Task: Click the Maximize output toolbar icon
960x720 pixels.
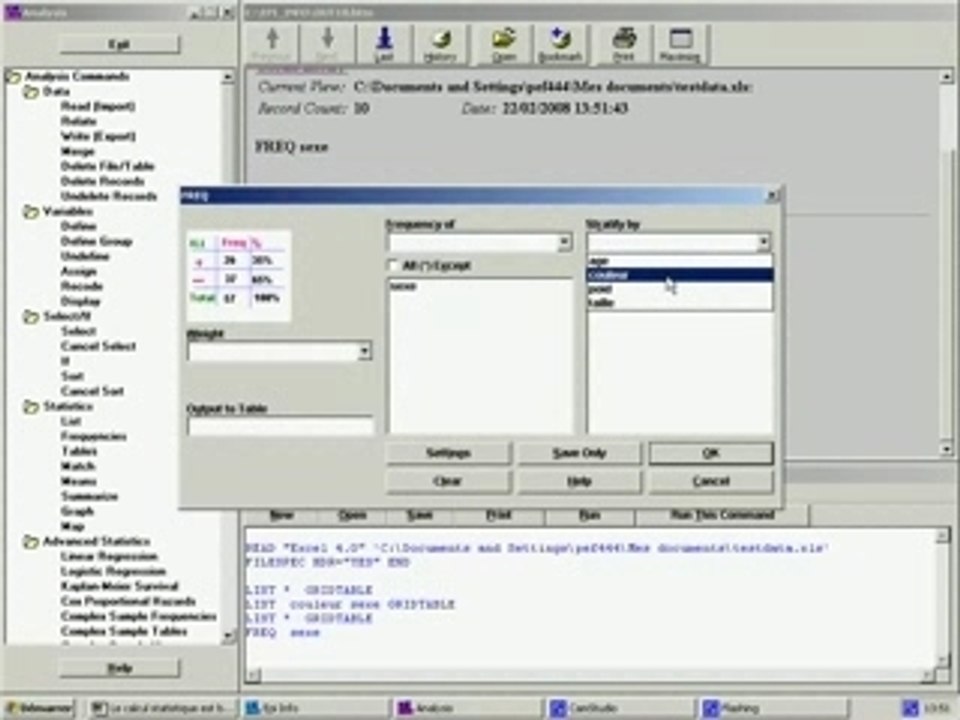Action: click(x=680, y=44)
